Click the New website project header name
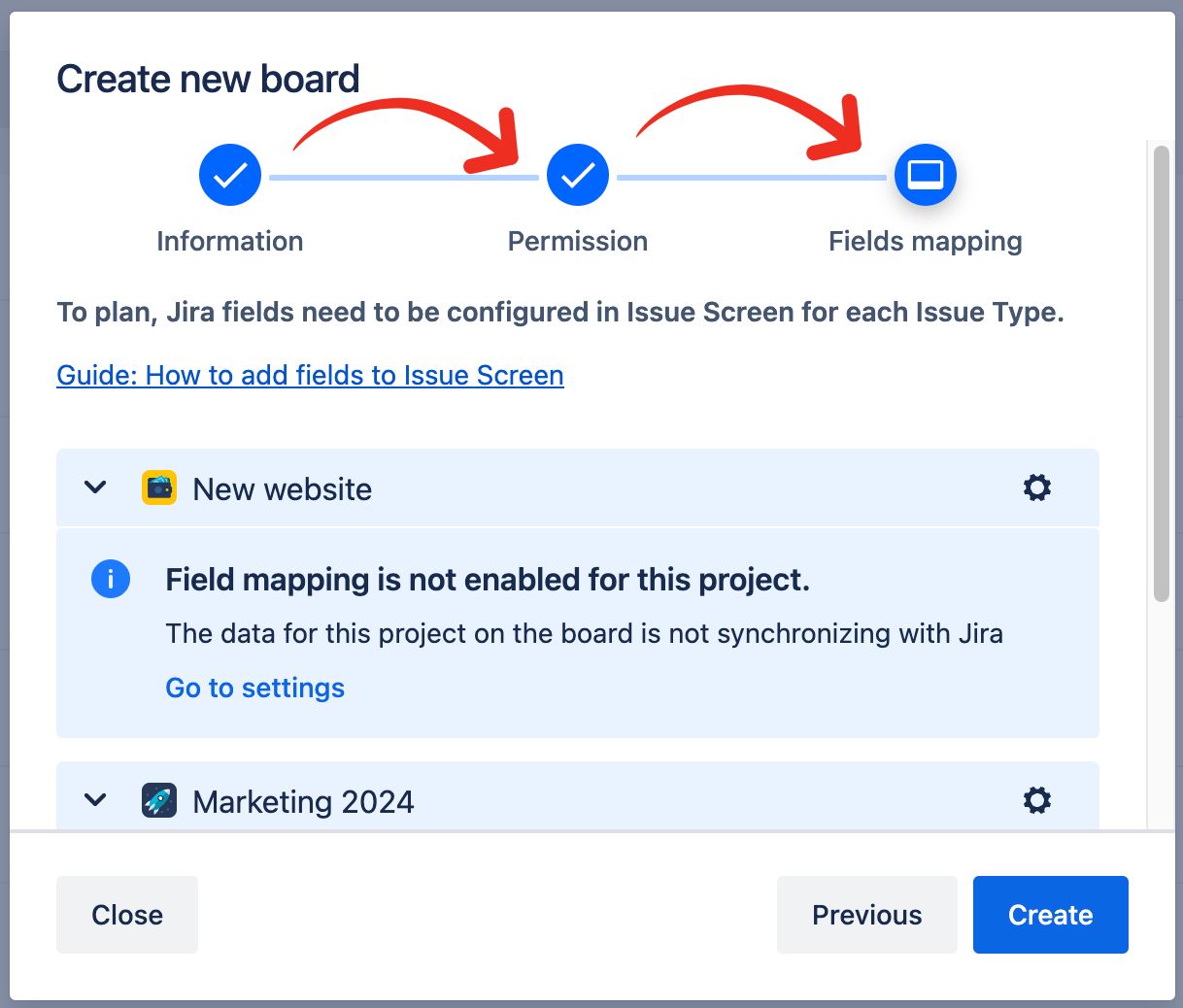The image size is (1183, 1008). tap(282, 489)
